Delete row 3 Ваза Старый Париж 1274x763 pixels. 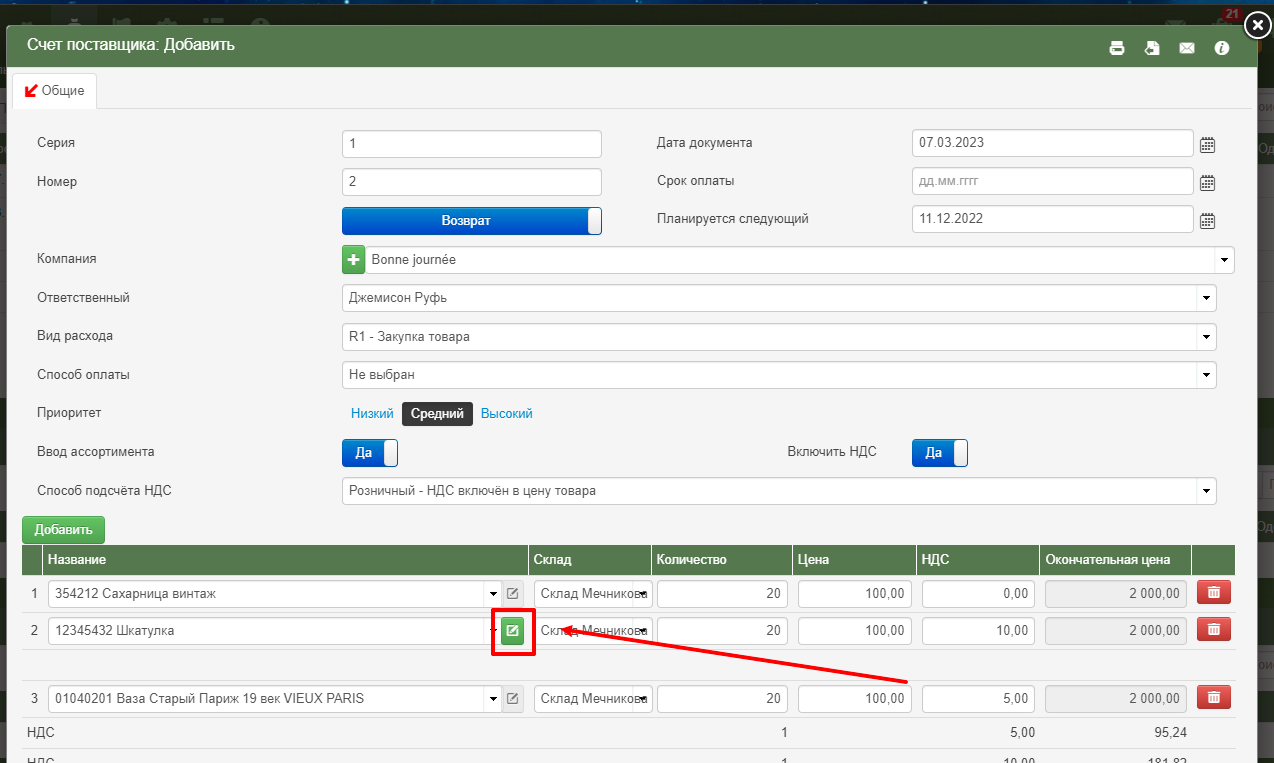[x=1214, y=698]
